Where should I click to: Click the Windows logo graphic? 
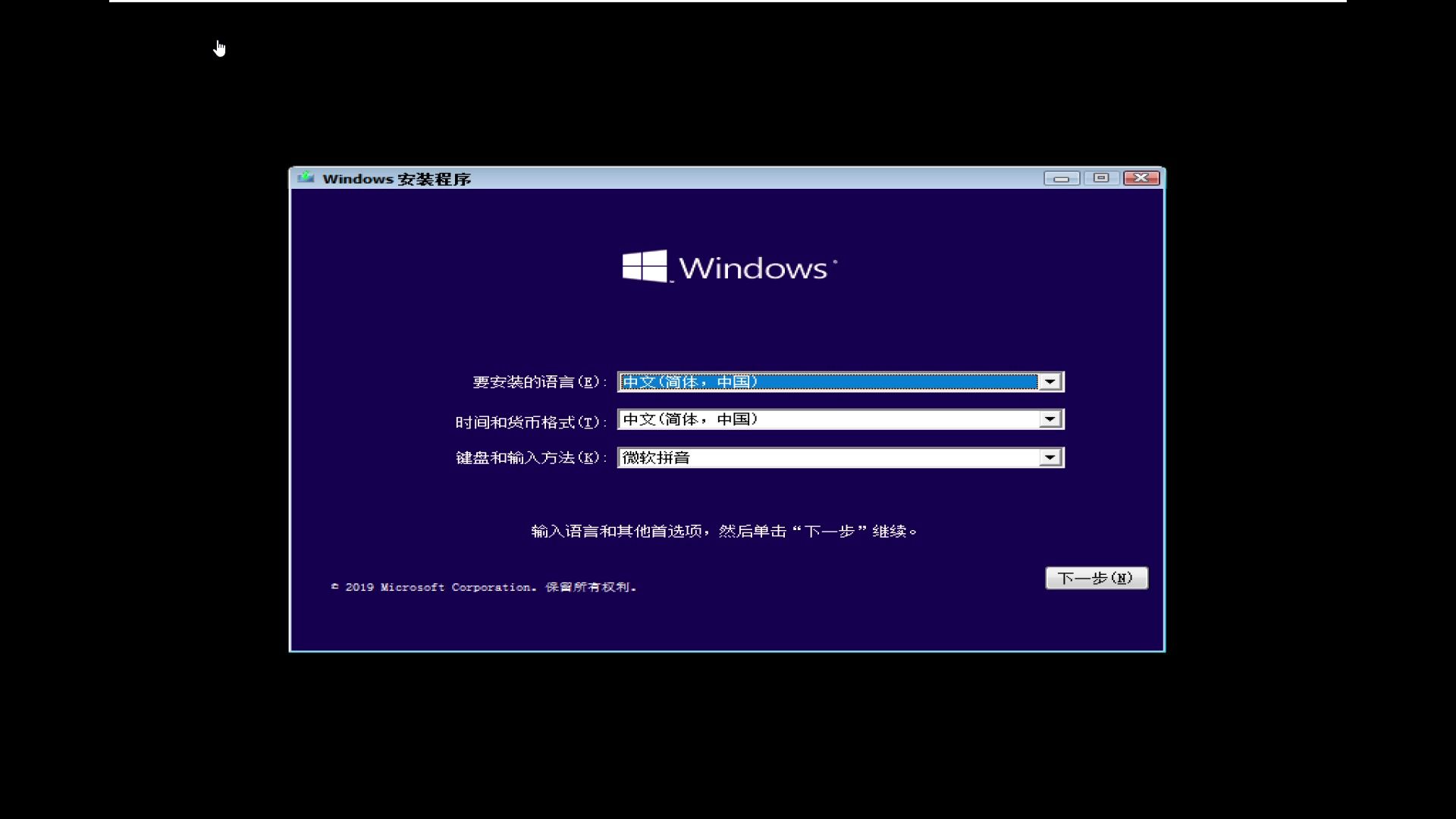pyautogui.click(x=730, y=267)
